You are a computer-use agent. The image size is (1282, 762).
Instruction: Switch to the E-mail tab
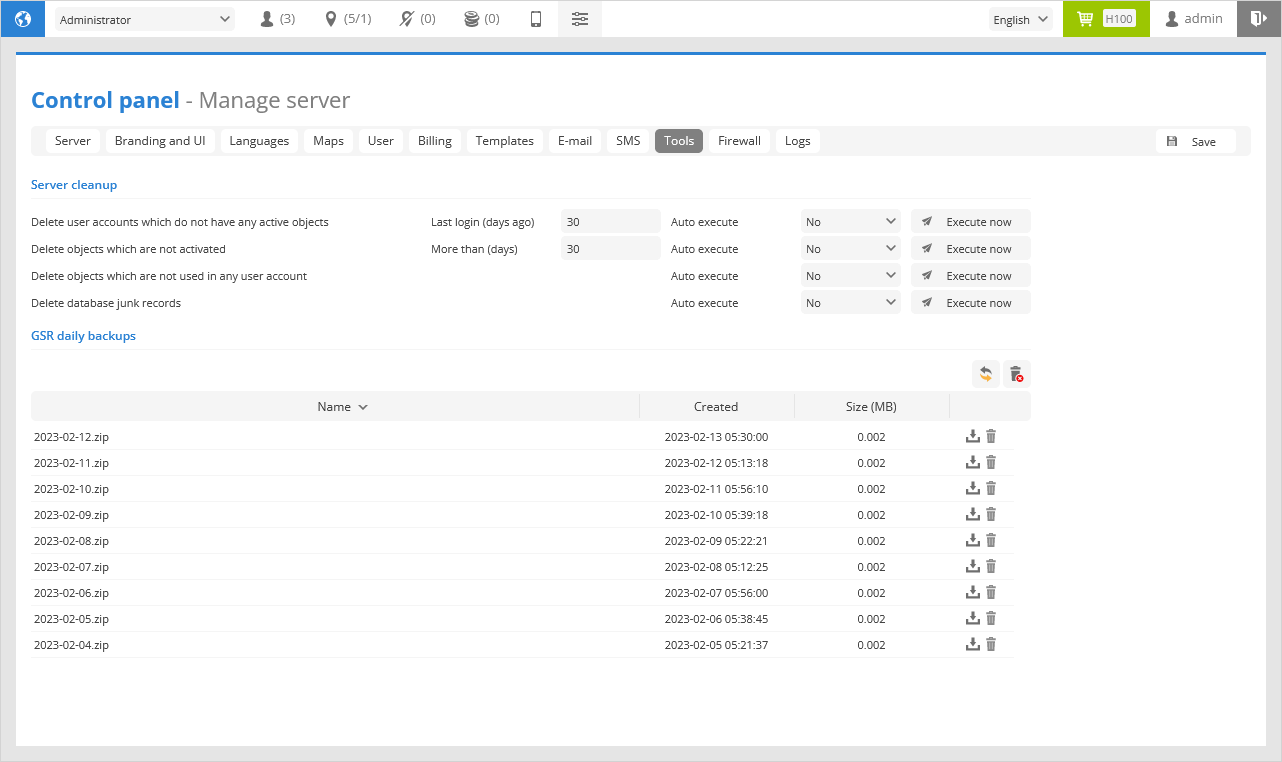click(x=575, y=141)
